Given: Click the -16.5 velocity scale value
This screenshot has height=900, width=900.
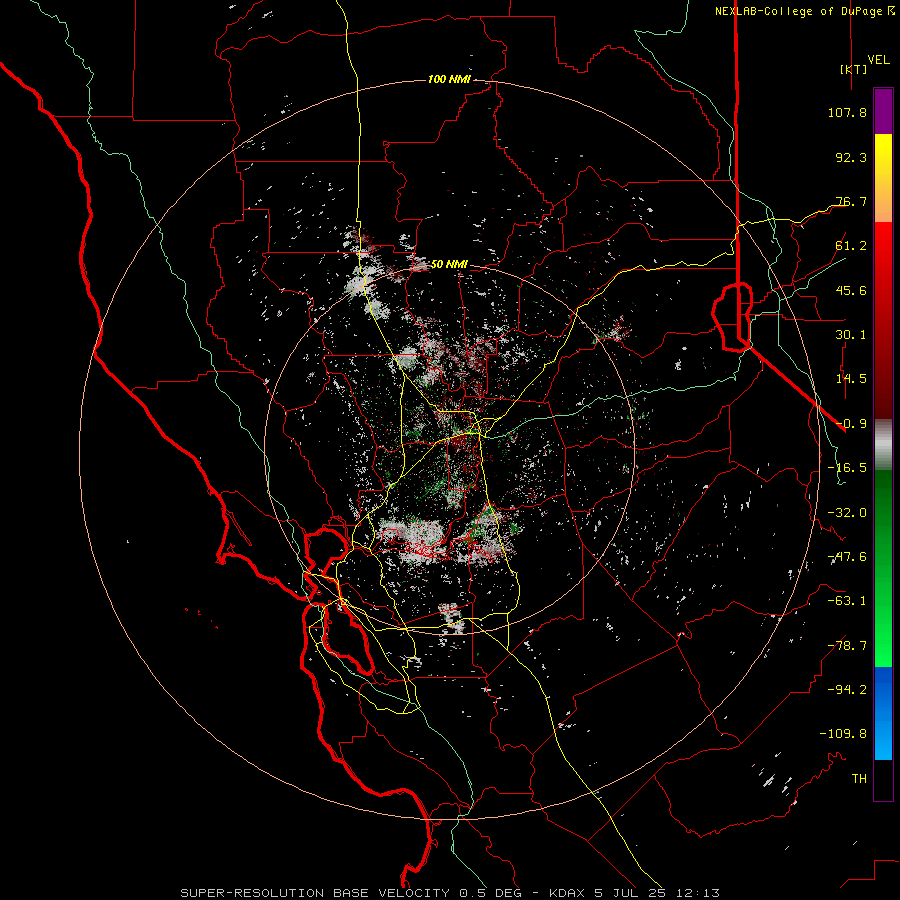Looking at the screenshot, I should coord(847,468).
